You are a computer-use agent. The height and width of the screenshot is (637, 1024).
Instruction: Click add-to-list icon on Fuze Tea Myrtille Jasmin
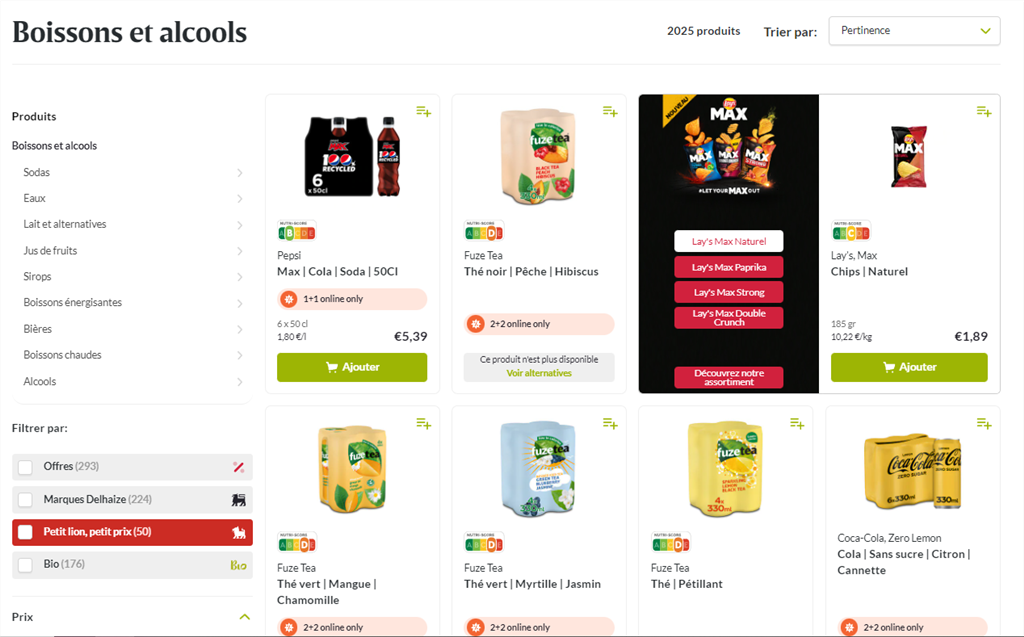point(610,424)
